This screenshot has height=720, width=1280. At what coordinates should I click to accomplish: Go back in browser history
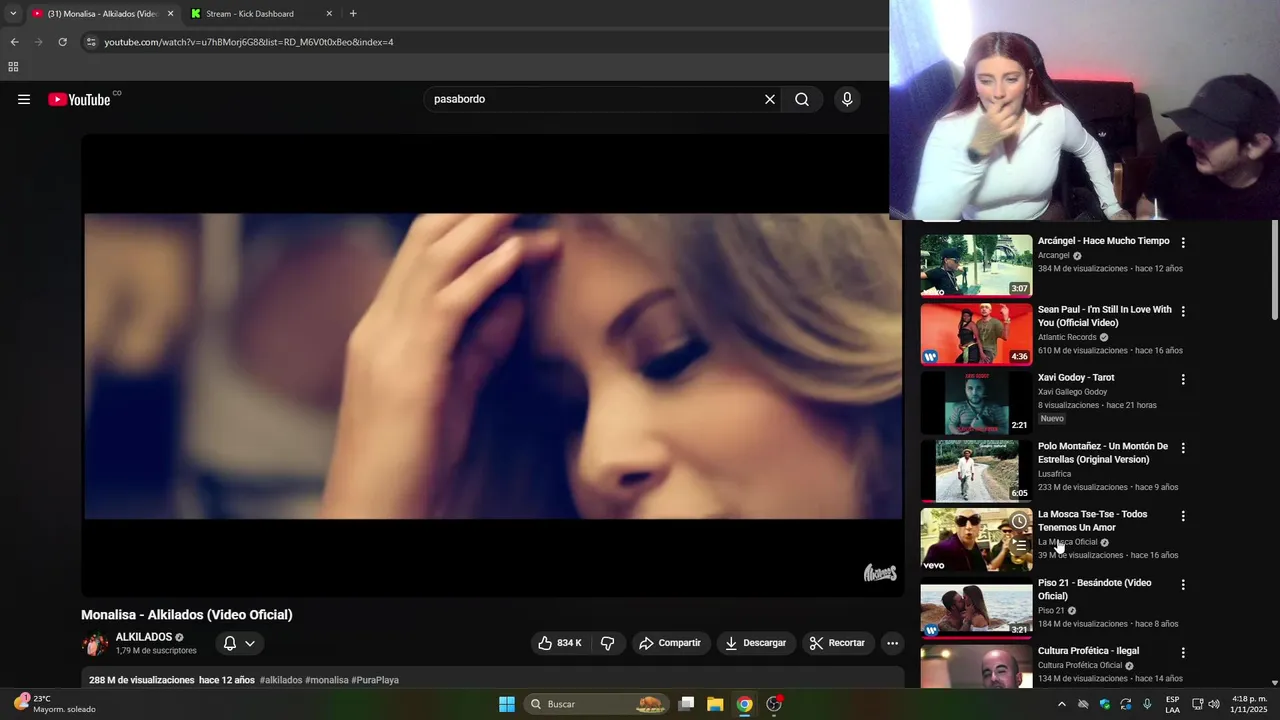click(14, 42)
